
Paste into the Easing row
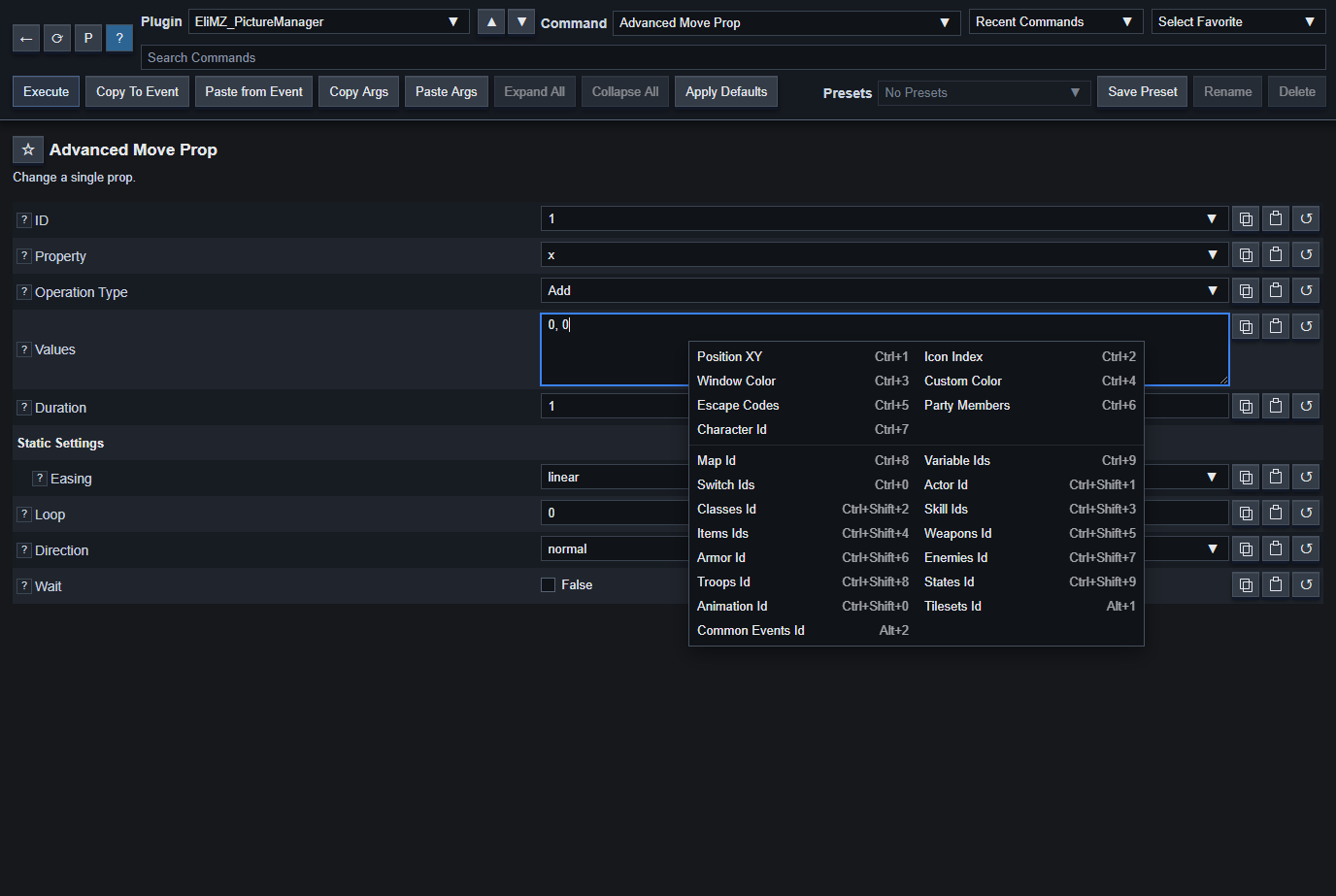tap(1276, 478)
